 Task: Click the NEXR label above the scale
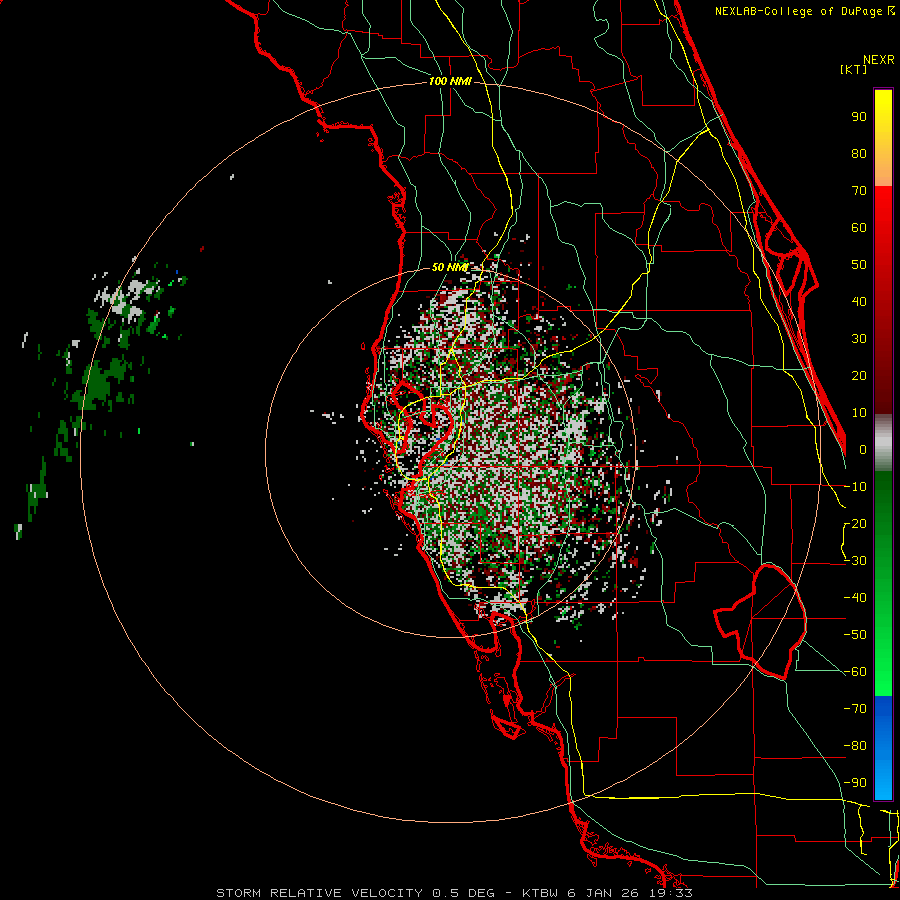tap(879, 60)
